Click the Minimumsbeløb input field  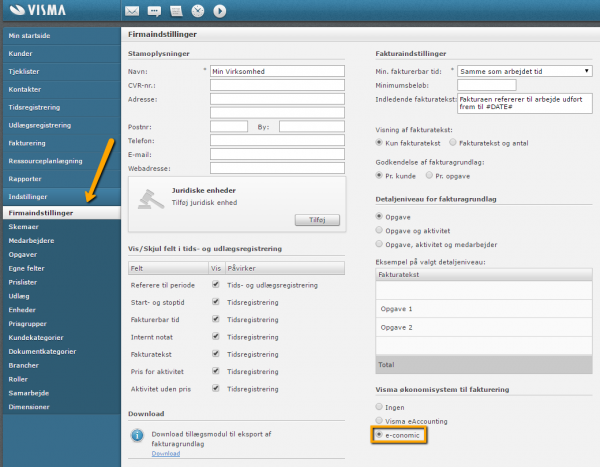(x=487, y=85)
